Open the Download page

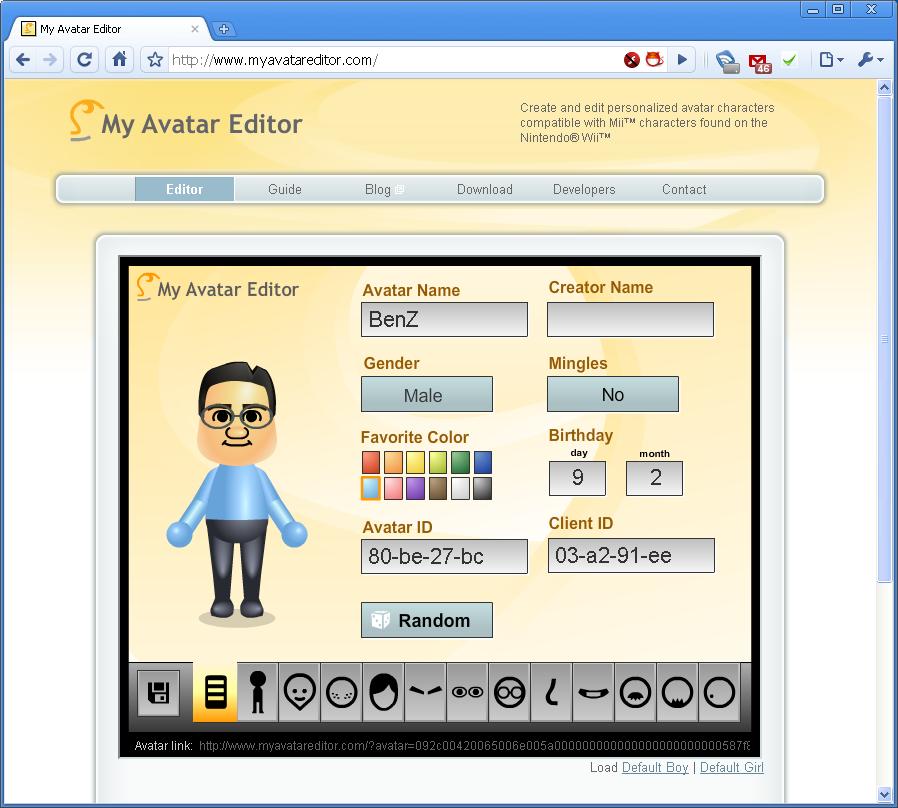coord(484,189)
